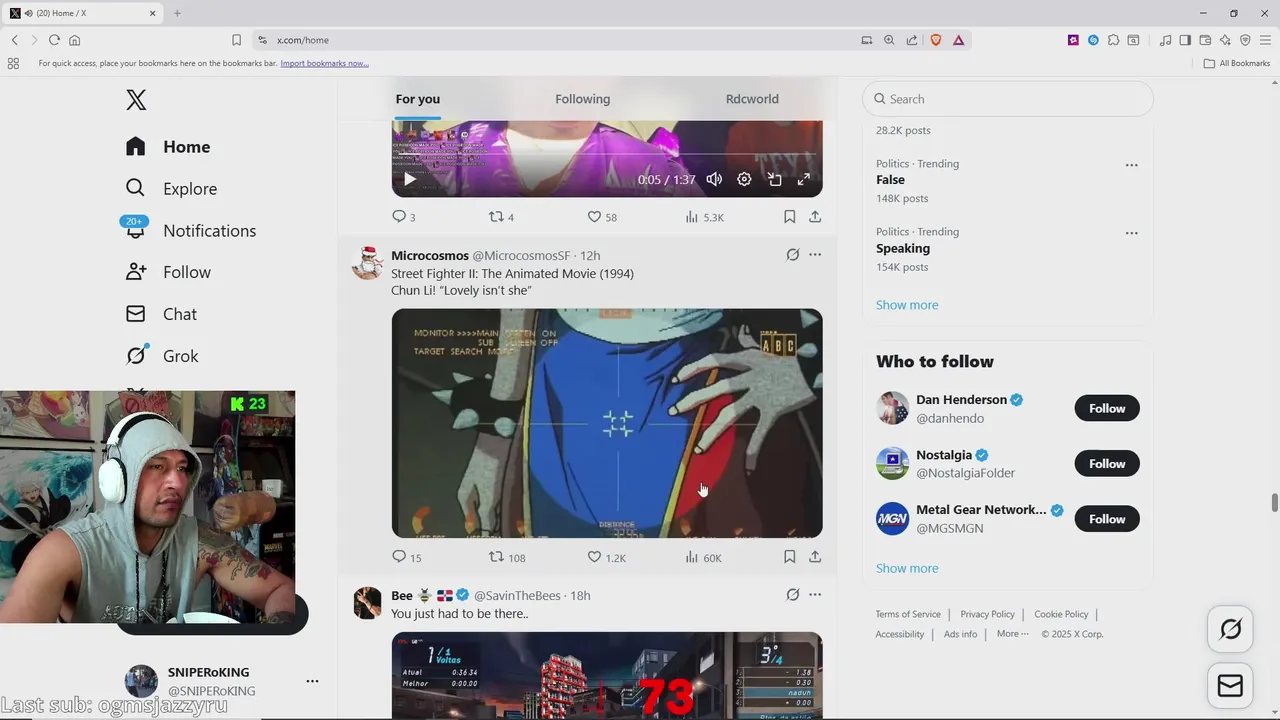Open Microcosmos profile avatar
The height and width of the screenshot is (720, 1280).
[368, 263]
